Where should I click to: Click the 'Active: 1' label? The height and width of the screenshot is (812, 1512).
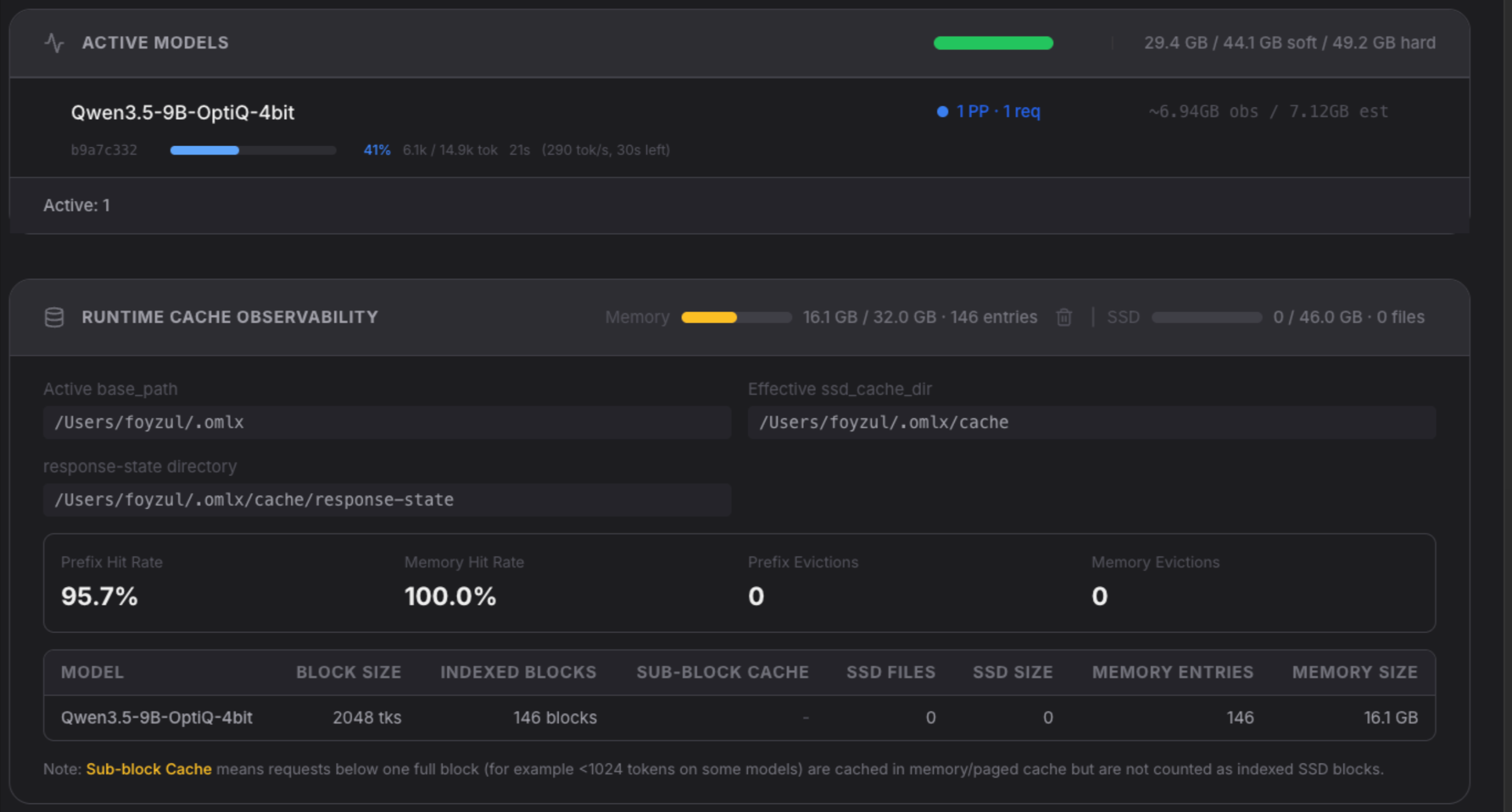coord(77,205)
